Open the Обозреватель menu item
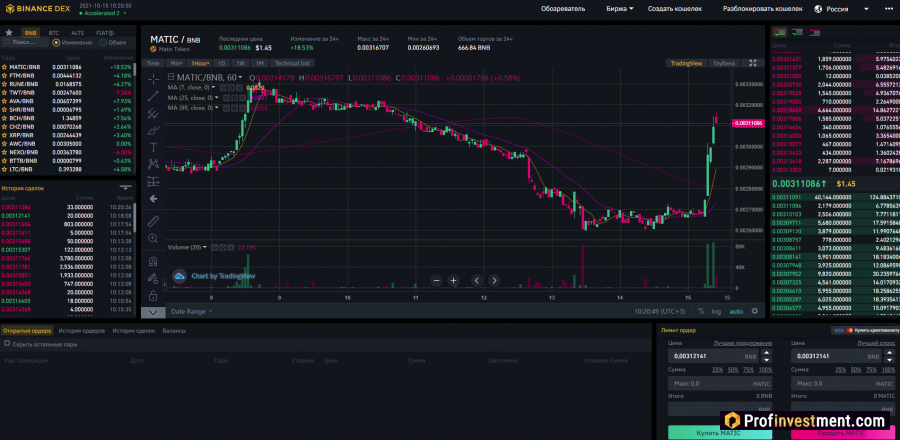The height and width of the screenshot is (440, 900). tap(562, 9)
